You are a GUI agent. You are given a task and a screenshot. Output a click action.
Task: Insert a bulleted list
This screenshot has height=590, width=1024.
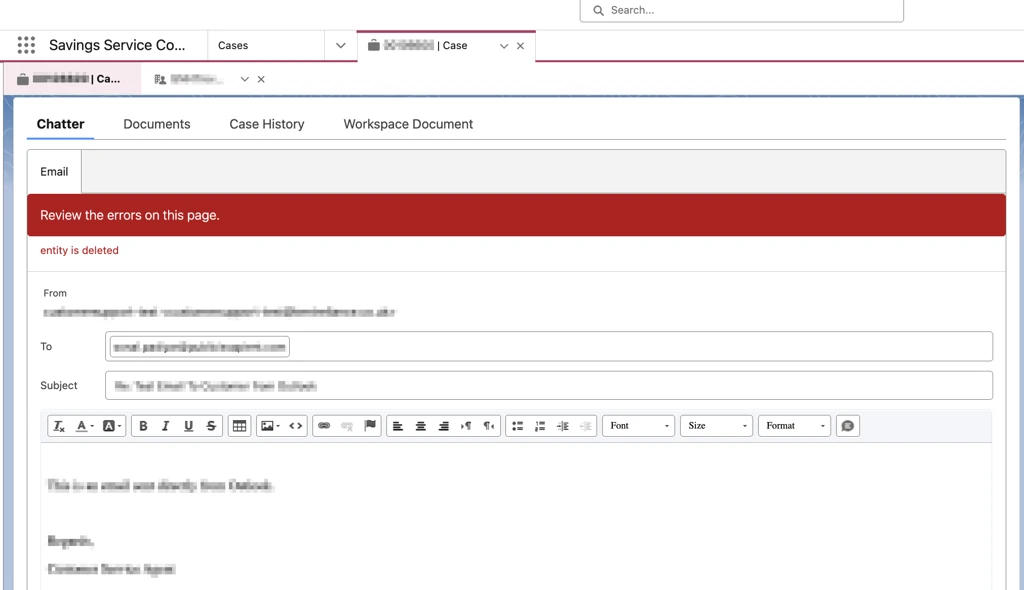point(517,426)
